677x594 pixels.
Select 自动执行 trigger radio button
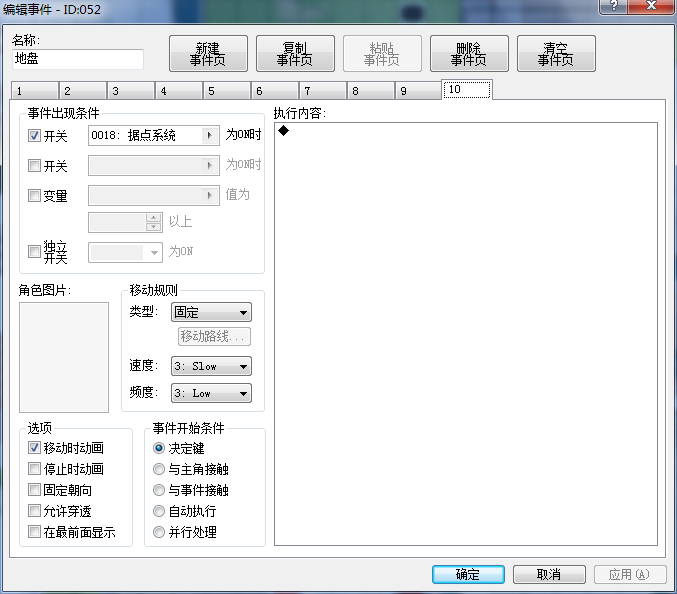[159, 511]
